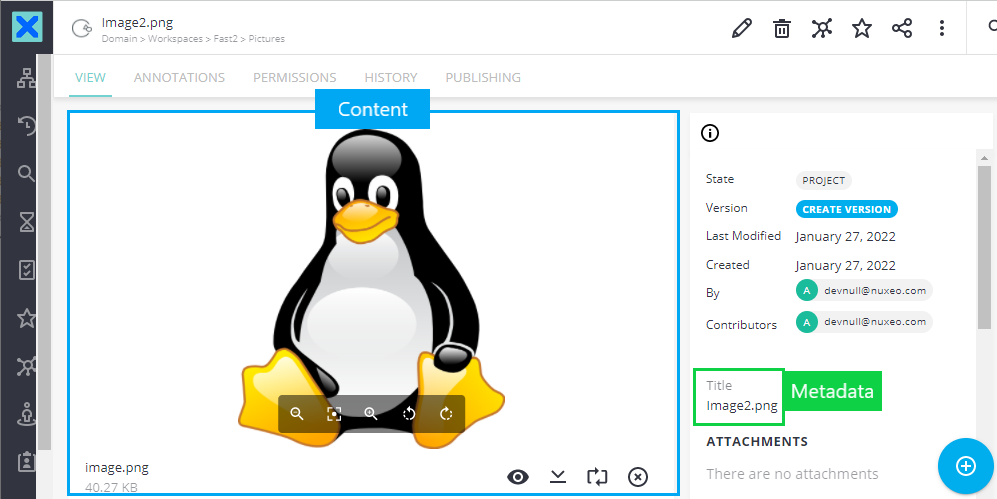
Task: Open the expired hourglass sidebar icon
Action: (27, 222)
